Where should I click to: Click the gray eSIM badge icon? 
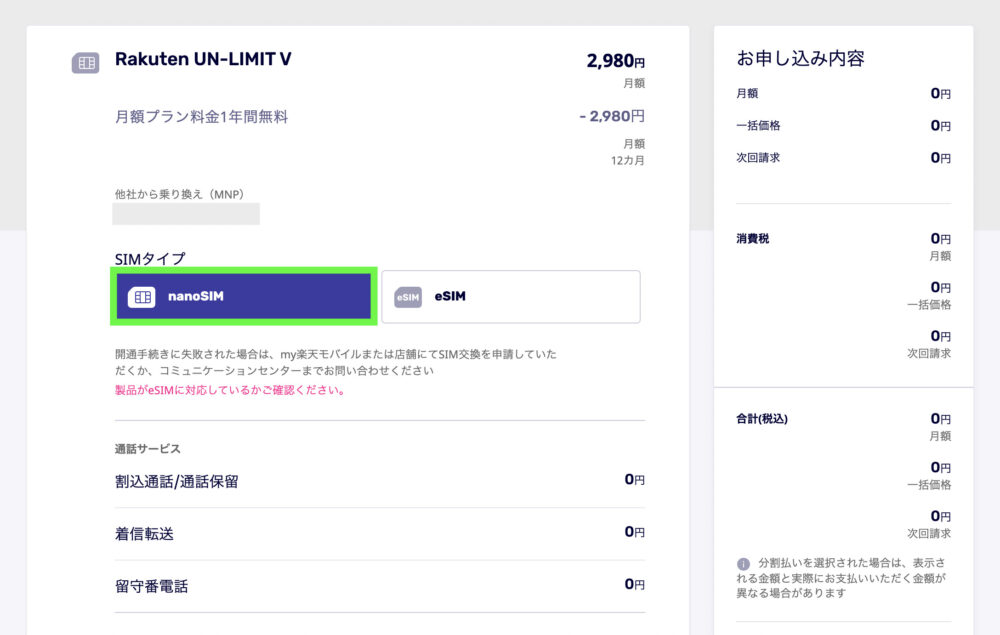coord(408,297)
